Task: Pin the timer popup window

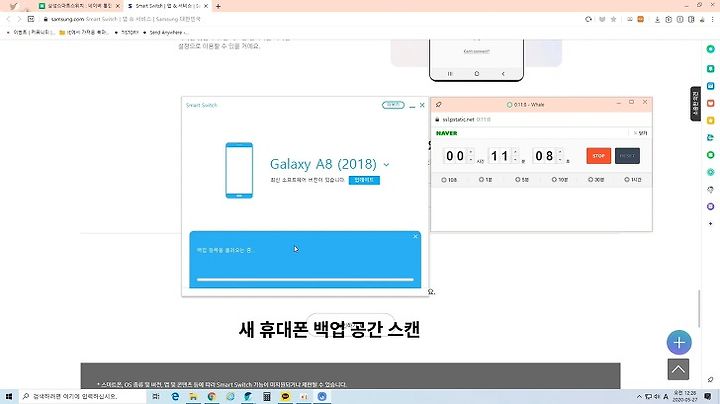Action: click(x=439, y=105)
